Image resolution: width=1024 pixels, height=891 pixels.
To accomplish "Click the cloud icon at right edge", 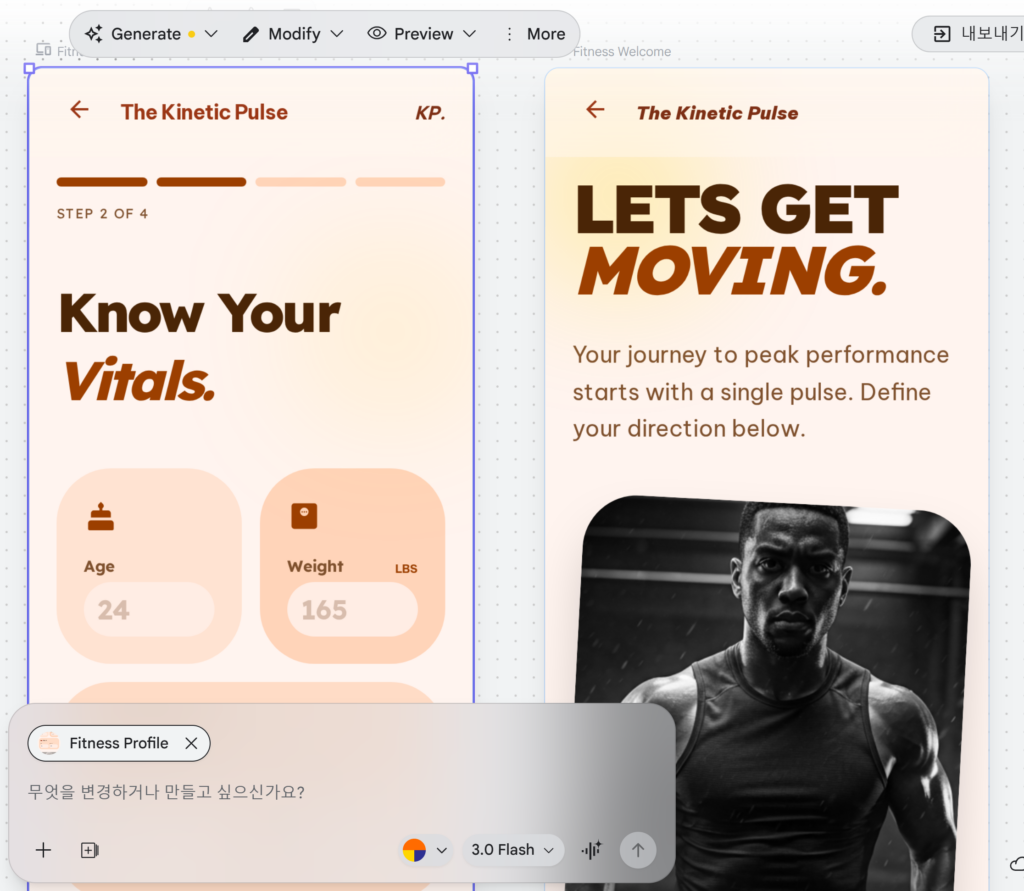I will [x=1017, y=864].
